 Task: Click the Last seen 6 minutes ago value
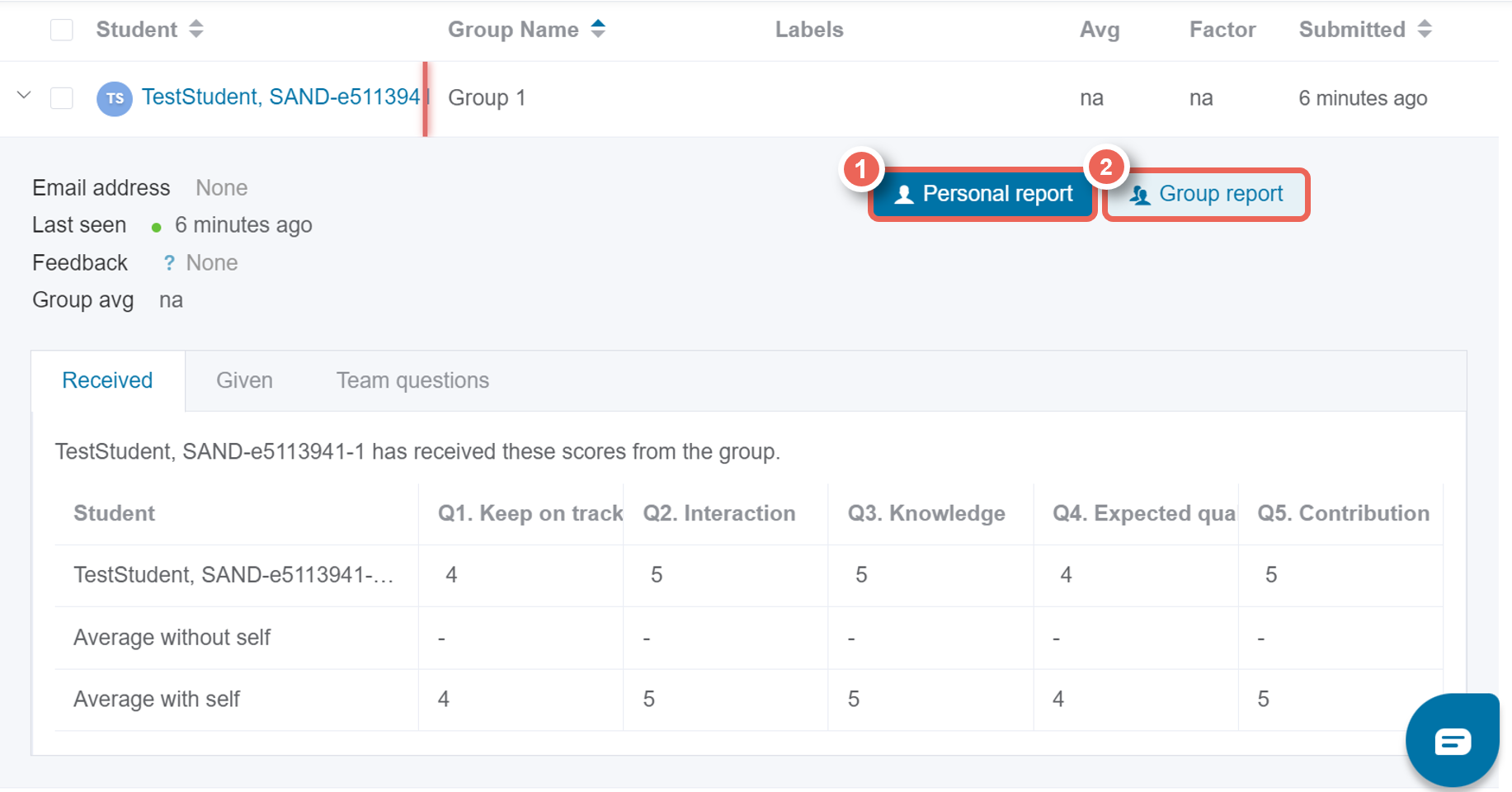[x=243, y=225]
